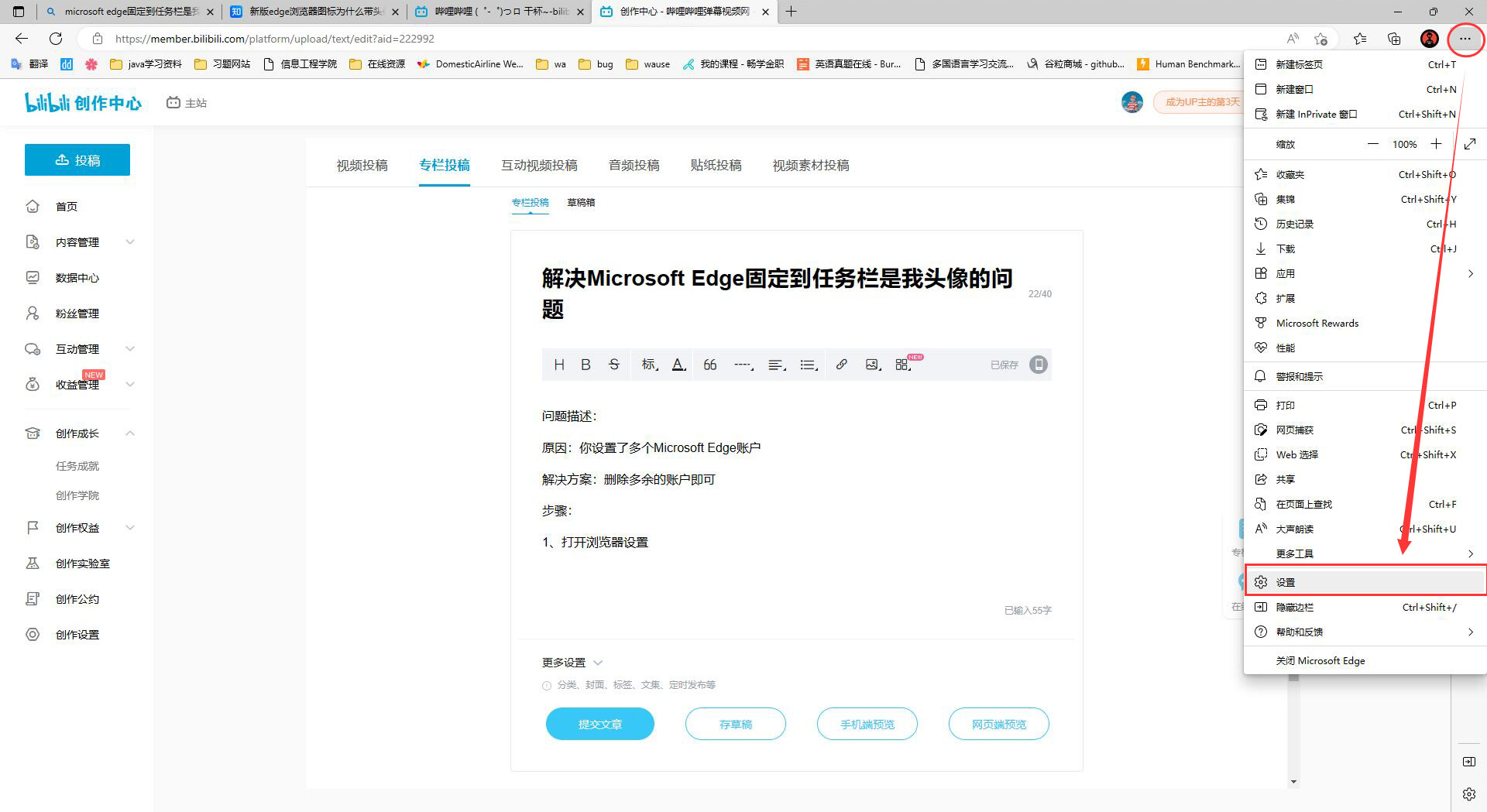Open the font color A tool
Screen dimensions: 1487x812
coord(679,365)
